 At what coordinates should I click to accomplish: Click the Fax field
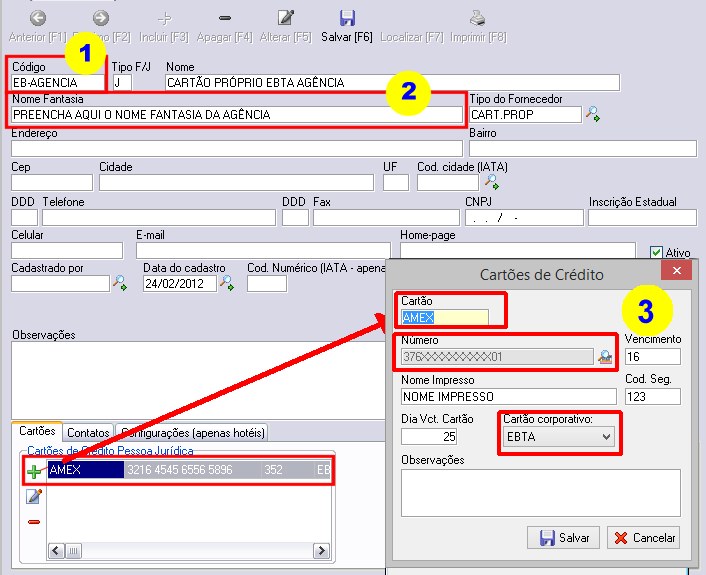click(x=386, y=217)
